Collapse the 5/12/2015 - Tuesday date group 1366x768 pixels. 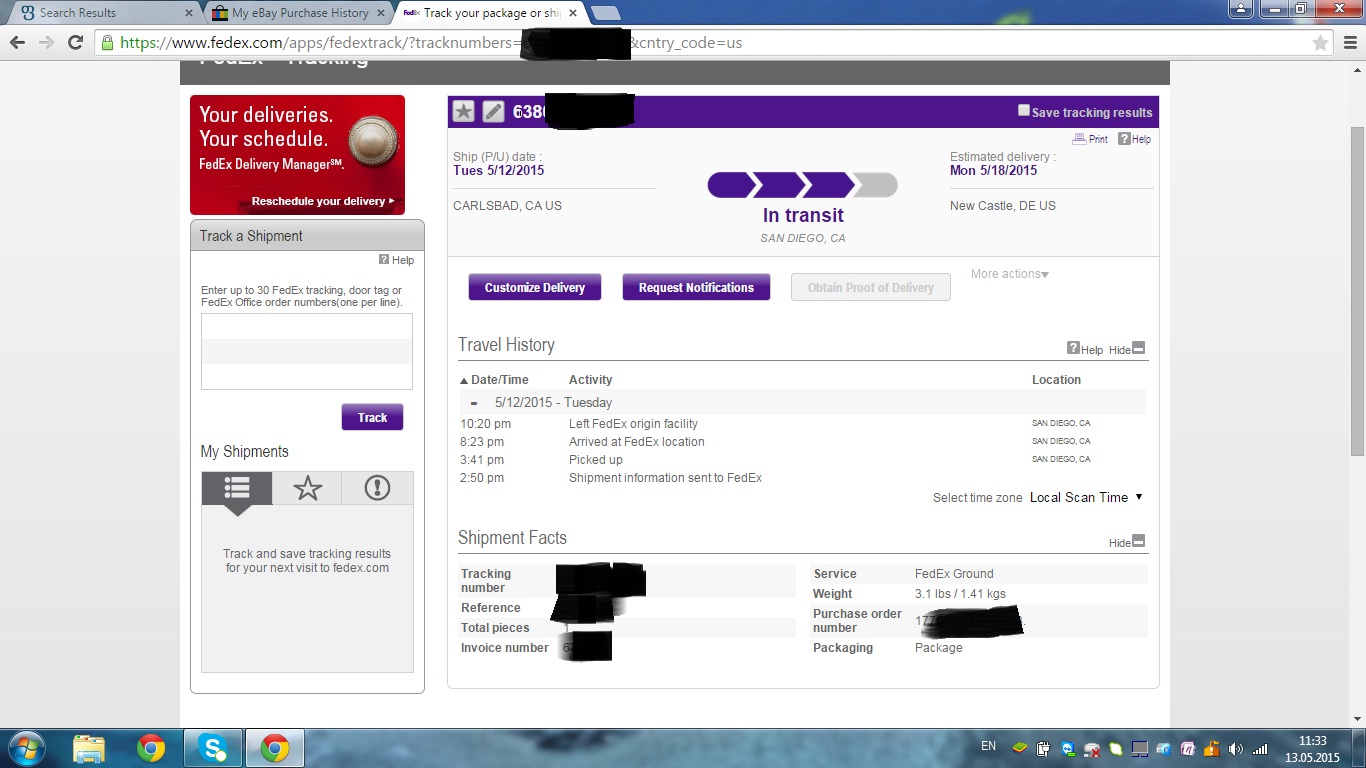(474, 403)
